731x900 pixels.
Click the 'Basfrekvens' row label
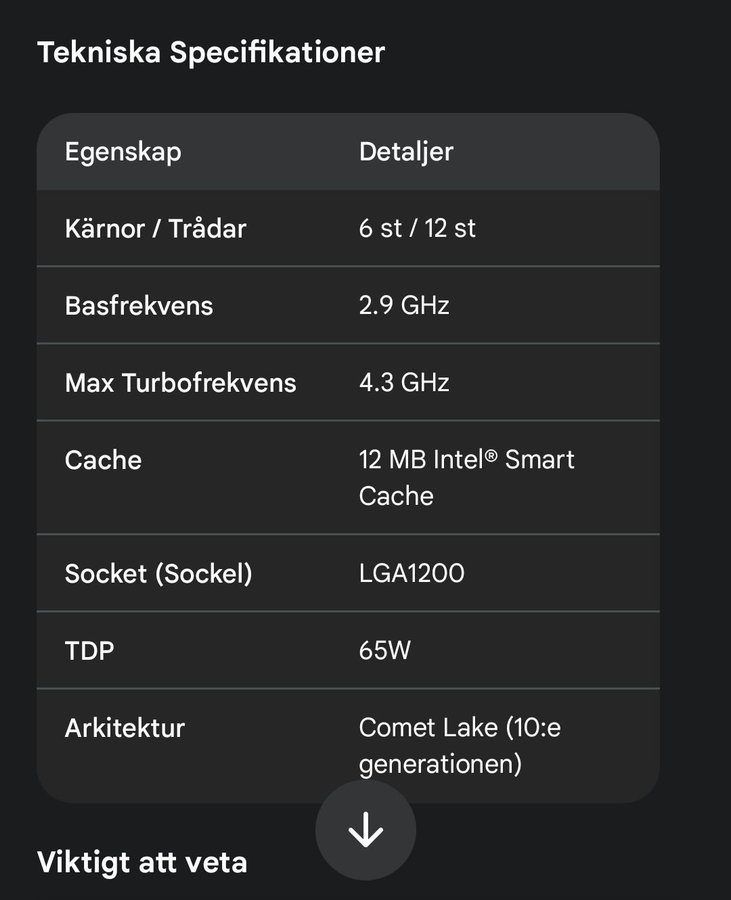139,305
